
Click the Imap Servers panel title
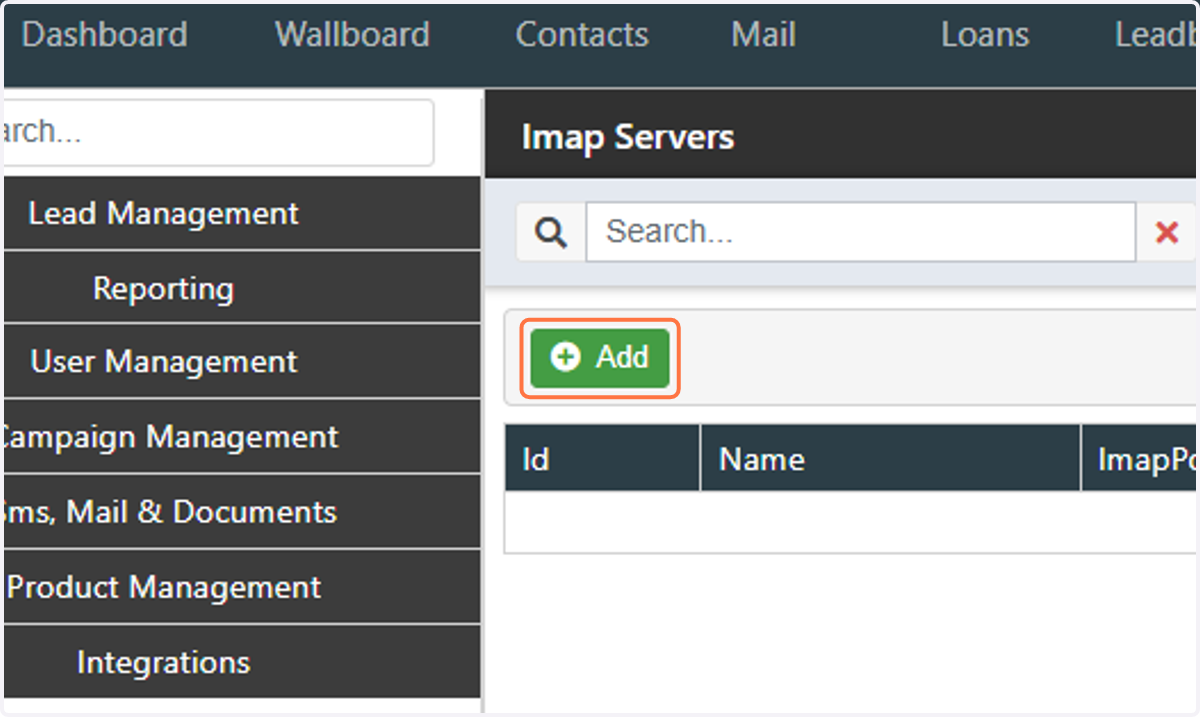628,137
